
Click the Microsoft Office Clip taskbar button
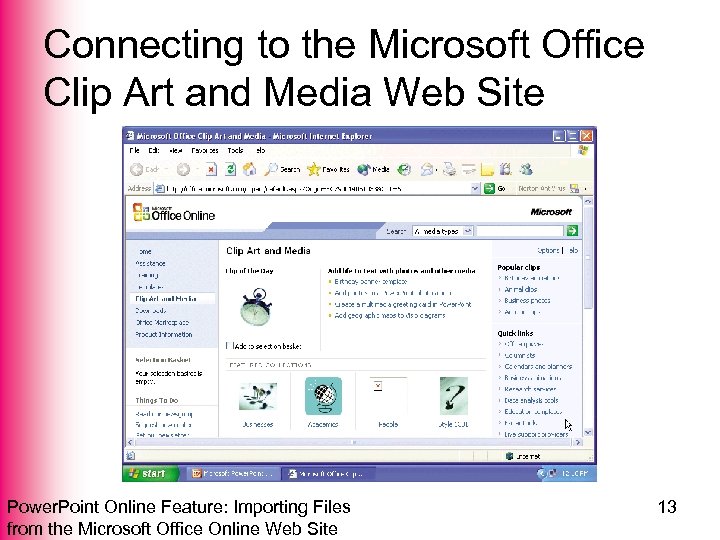click(328, 473)
